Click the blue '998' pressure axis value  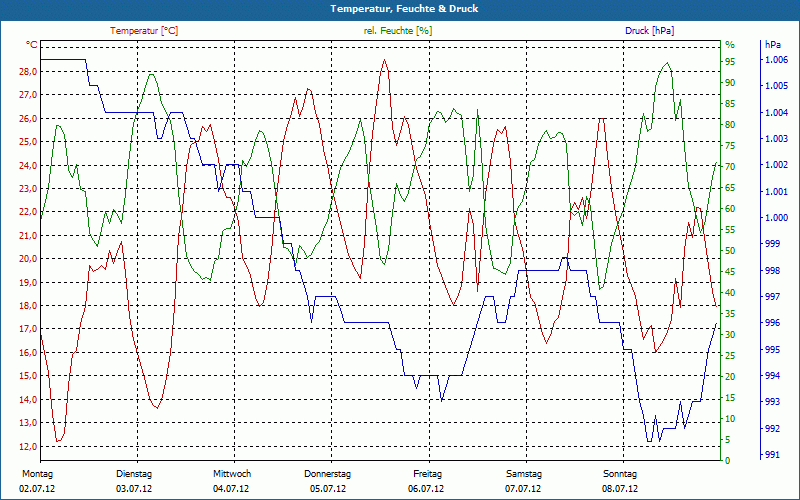(x=772, y=270)
